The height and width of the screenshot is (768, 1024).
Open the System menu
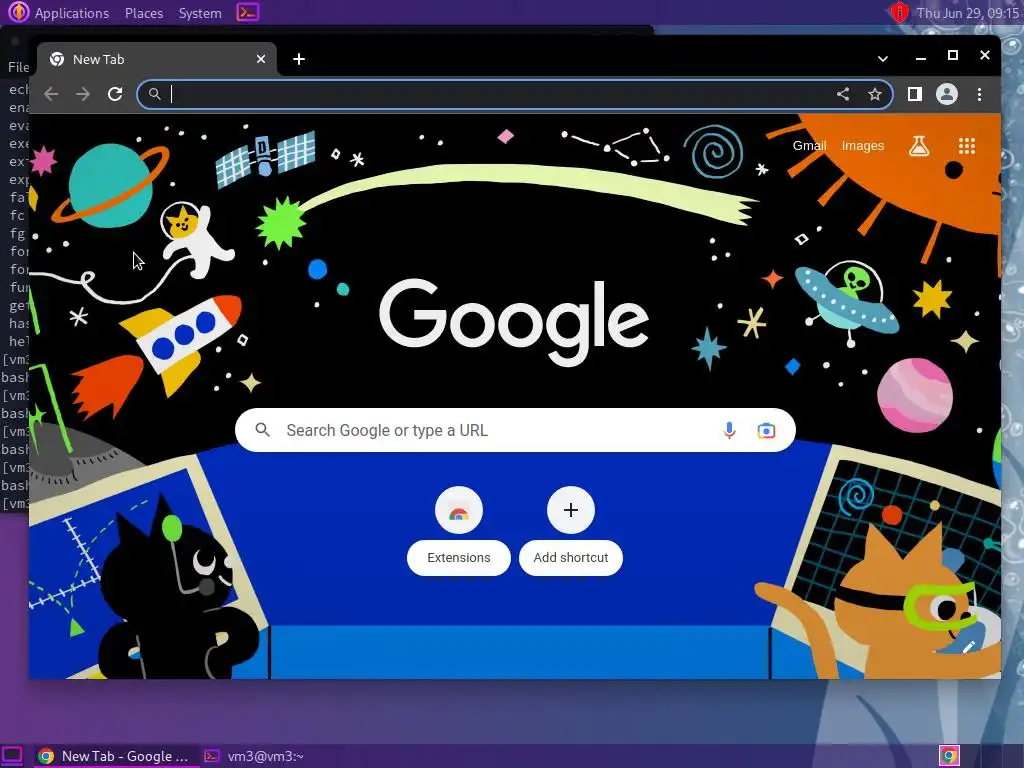tap(200, 13)
